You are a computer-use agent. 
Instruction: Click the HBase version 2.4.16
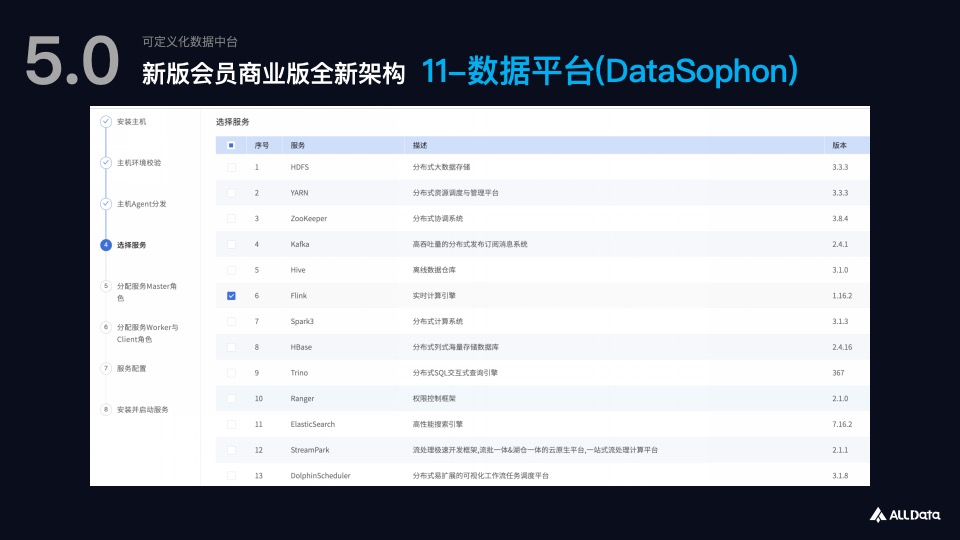842,347
